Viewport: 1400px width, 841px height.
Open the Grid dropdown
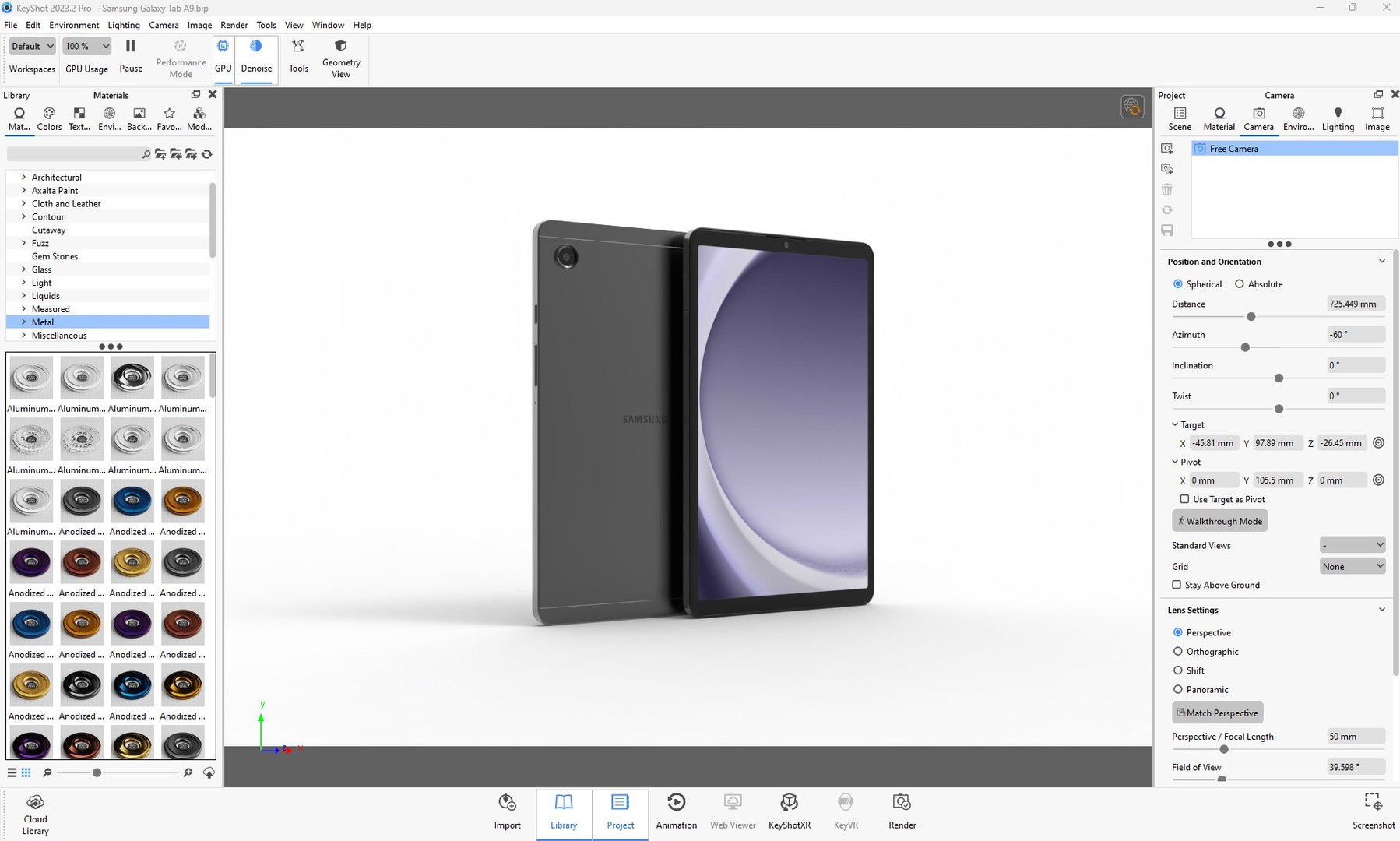[x=1353, y=567]
